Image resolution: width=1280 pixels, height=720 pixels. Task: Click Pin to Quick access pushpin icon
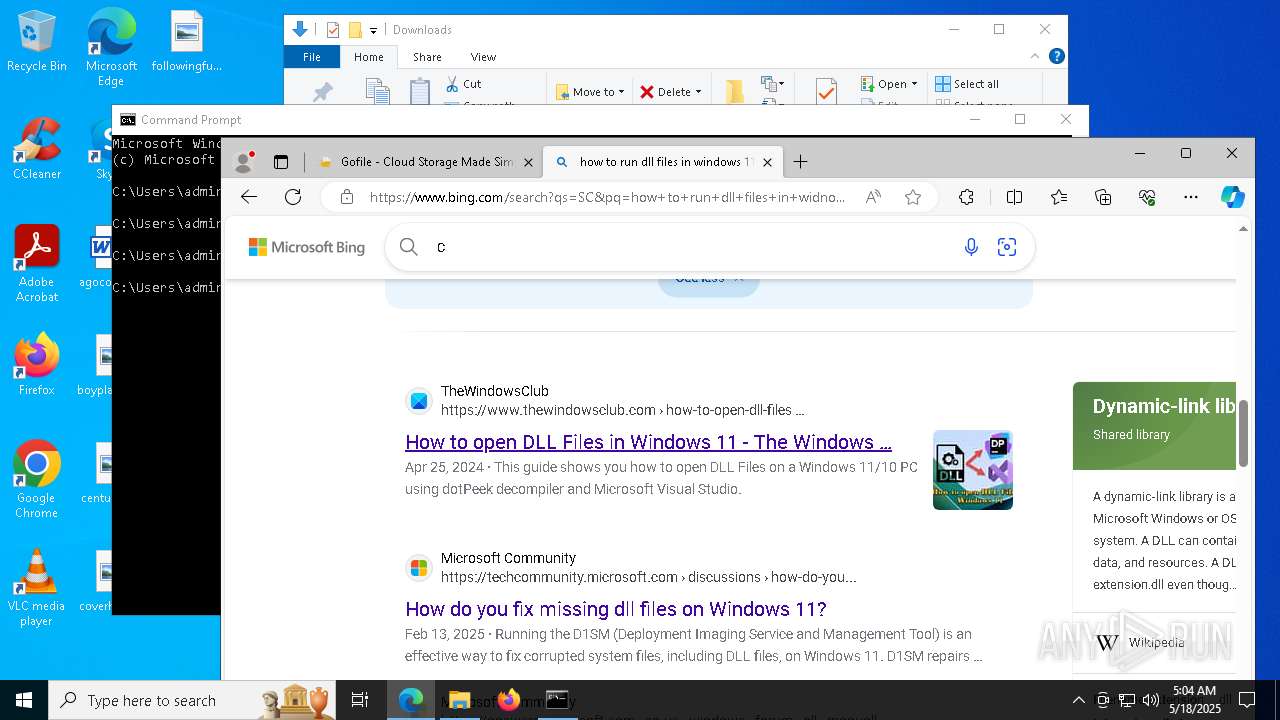[x=322, y=92]
